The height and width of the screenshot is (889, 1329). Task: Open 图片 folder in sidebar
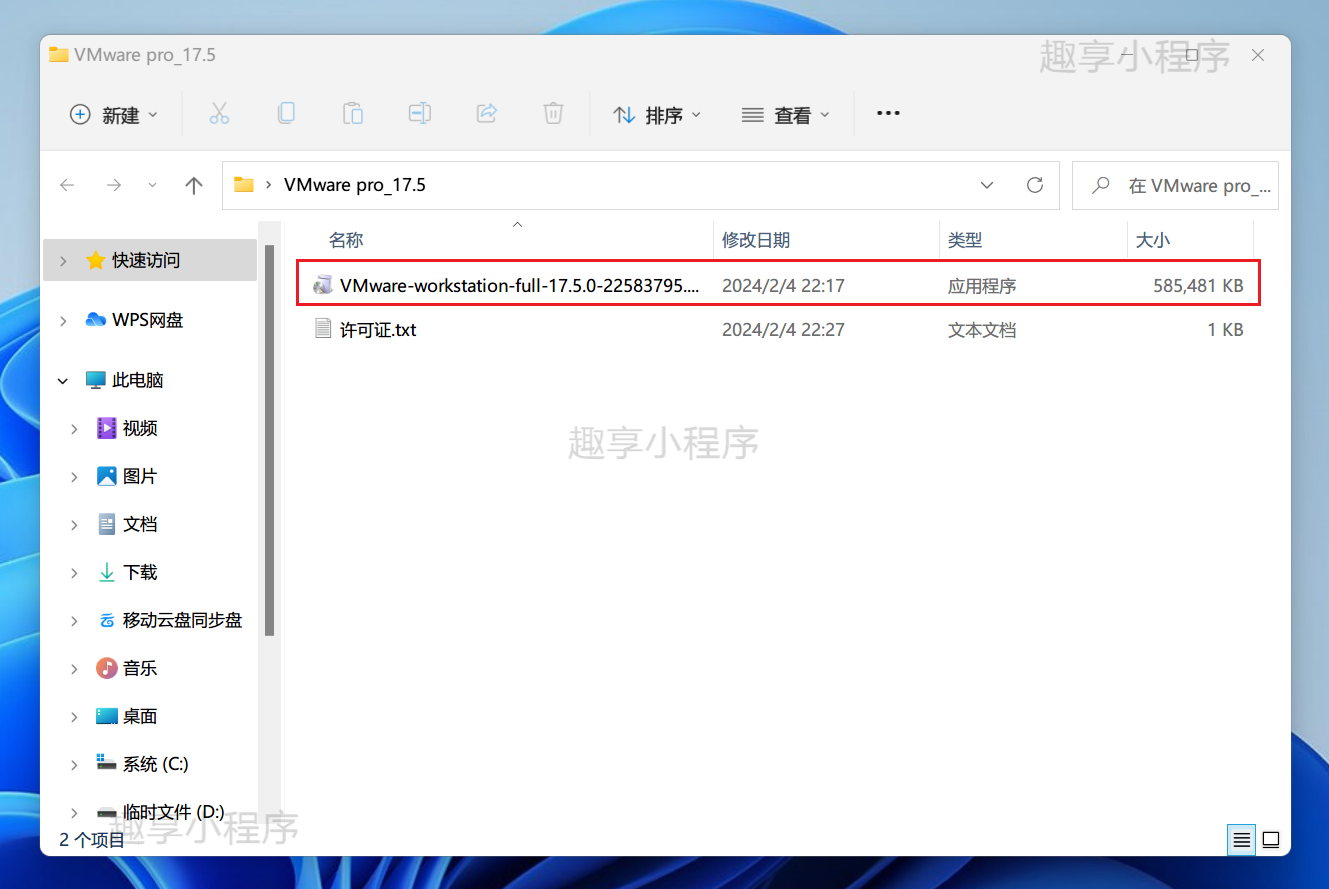click(140, 476)
